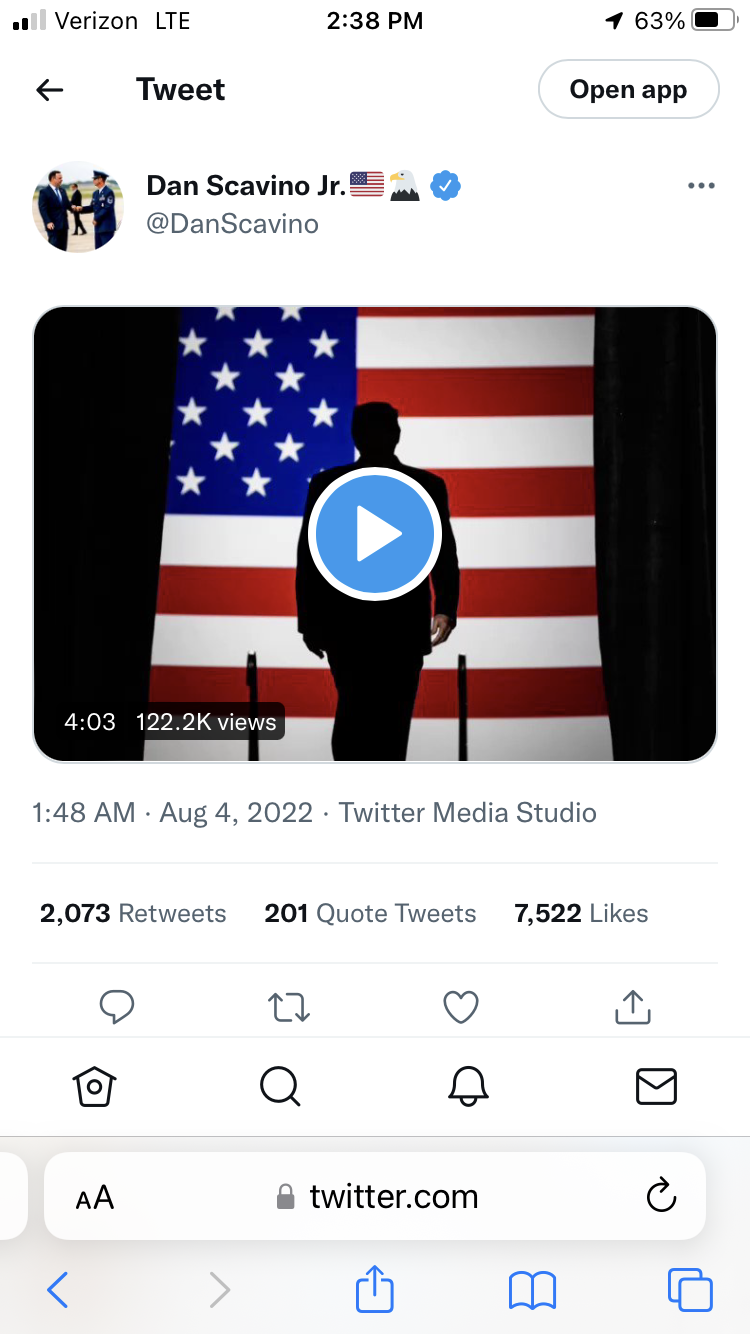Tap the Safari AA text size menu
The width and height of the screenshot is (750, 1334).
[95, 1197]
